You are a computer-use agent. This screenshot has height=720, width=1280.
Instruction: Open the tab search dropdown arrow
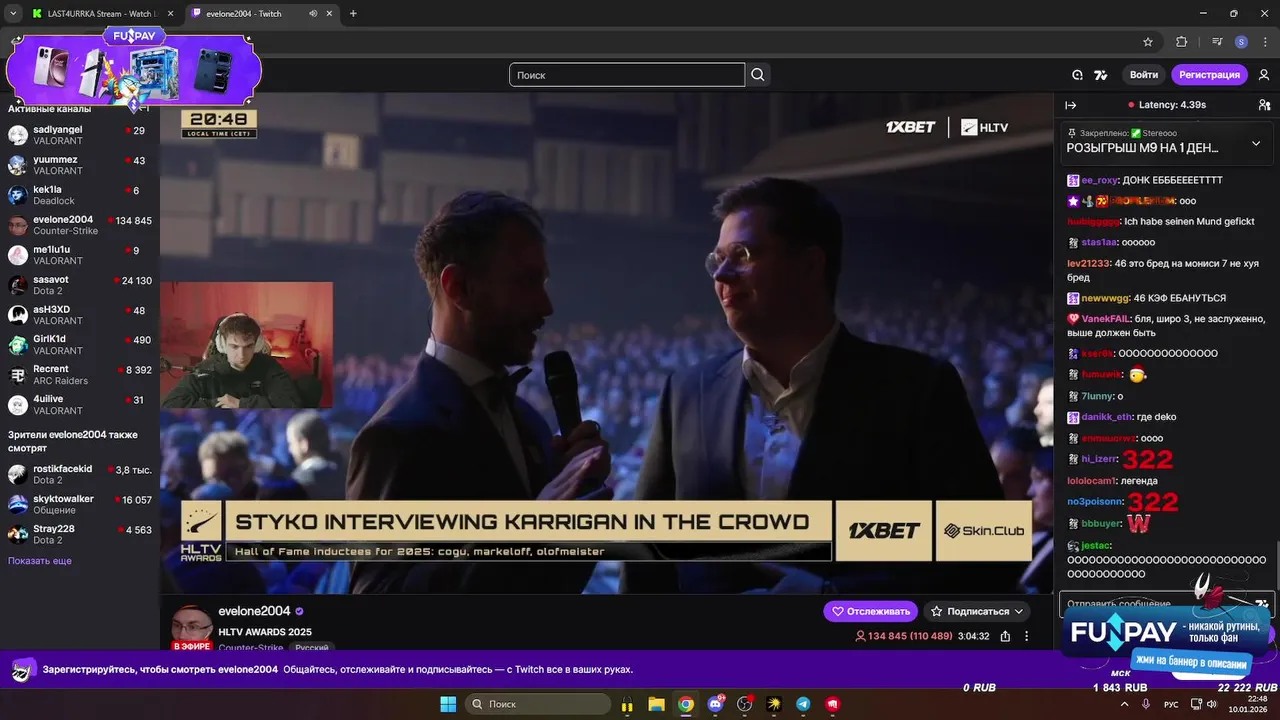pyautogui.click(x=13, y=14)
